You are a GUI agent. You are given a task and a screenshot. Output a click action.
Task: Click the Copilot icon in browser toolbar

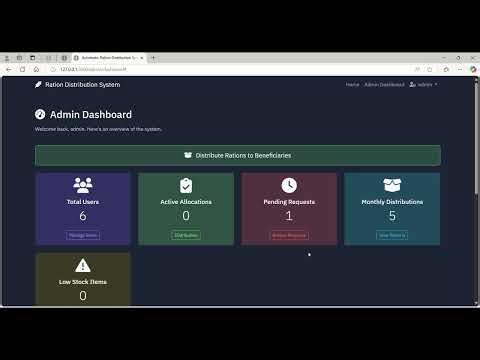[473, 69]
